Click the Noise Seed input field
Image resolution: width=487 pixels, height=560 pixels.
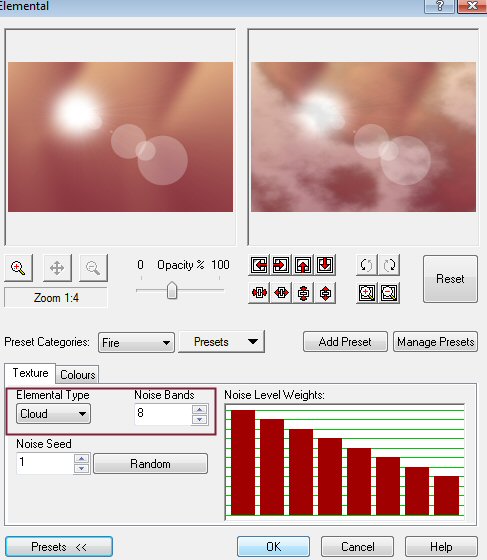point(45,462)
